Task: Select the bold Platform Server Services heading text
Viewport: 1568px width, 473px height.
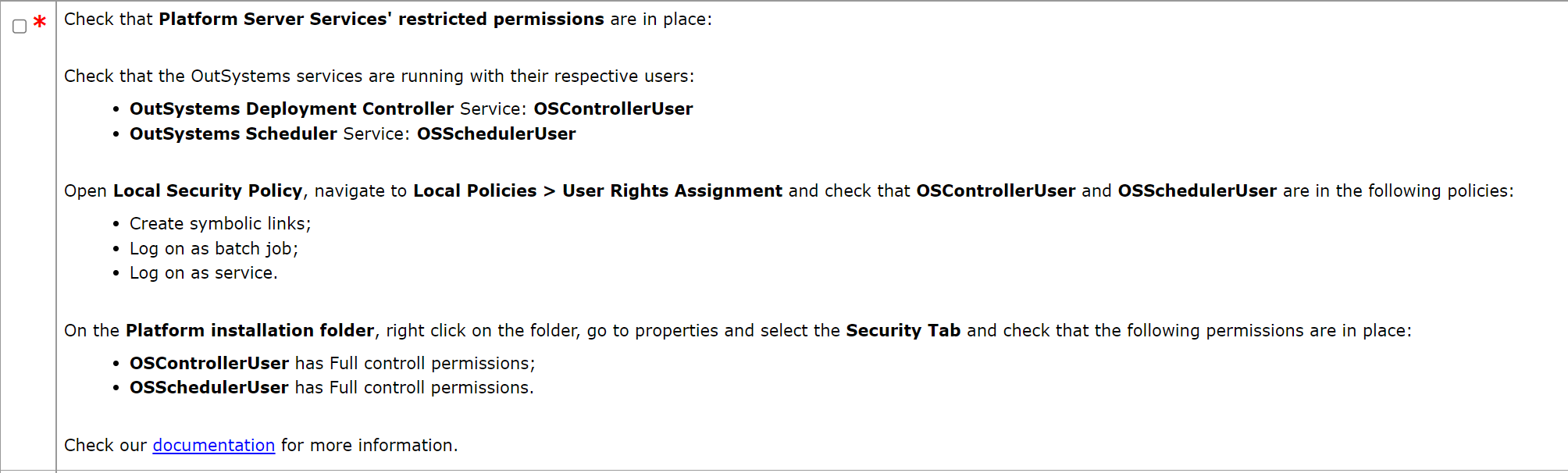Action: [379, 19]
